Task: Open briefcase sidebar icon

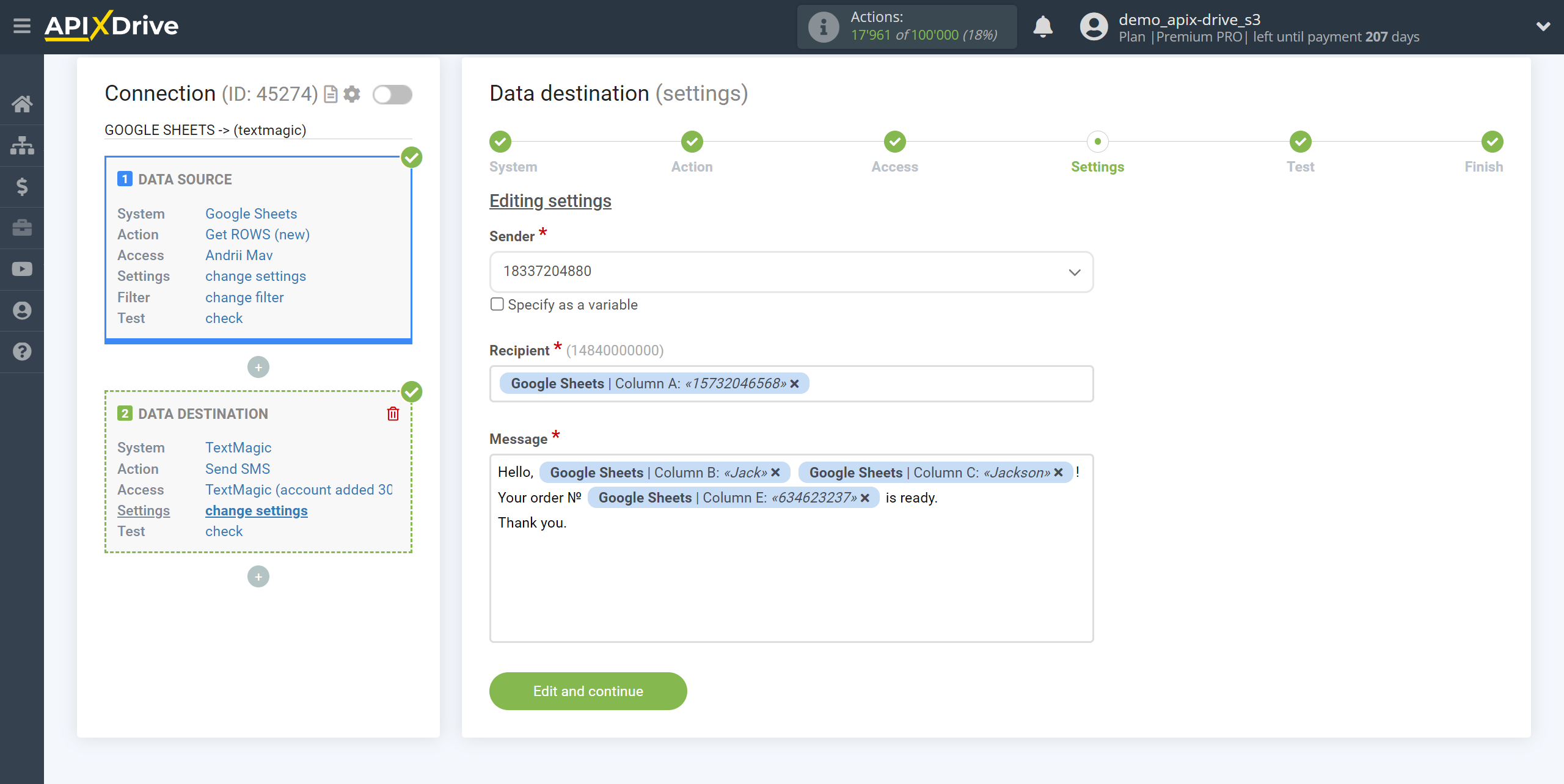Action: [x=22, y=228]
